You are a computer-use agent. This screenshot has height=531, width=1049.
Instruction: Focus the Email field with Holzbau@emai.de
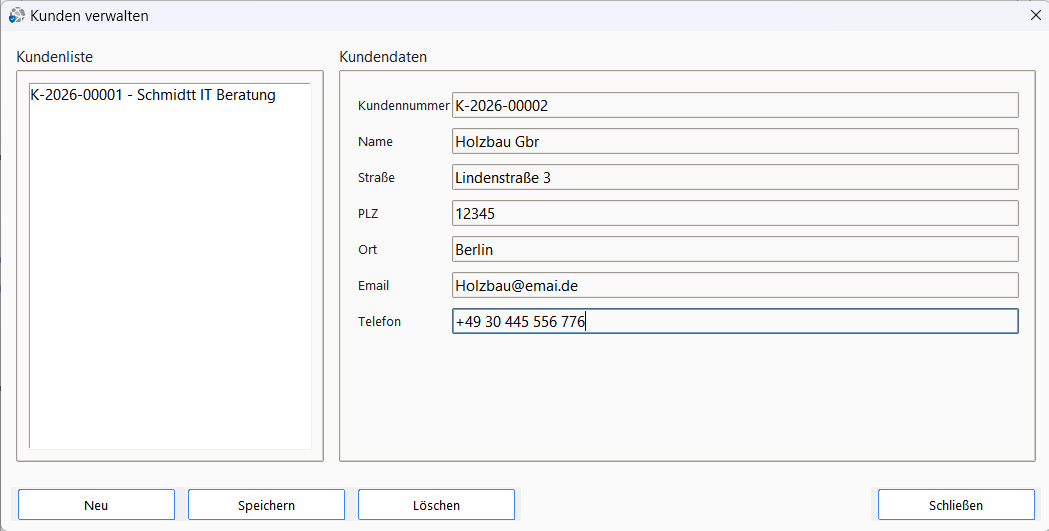735,285
